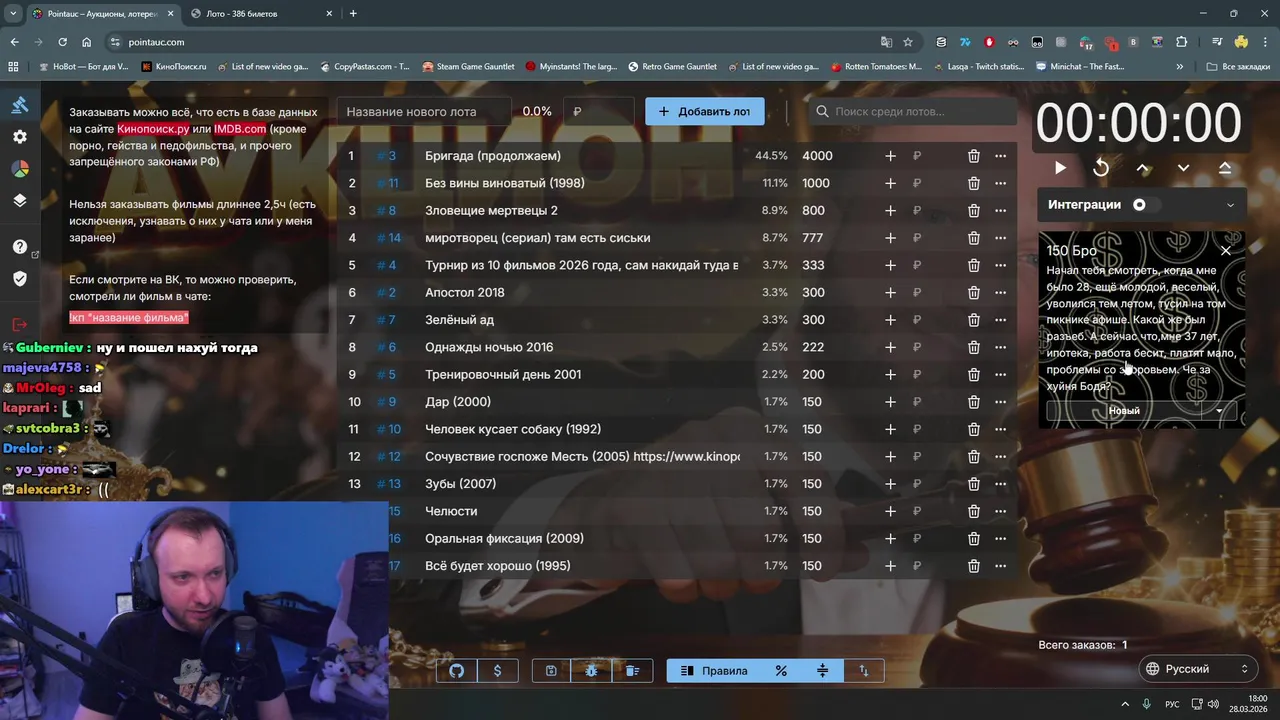Toggle the Правила rules panel button

point(714,671)
